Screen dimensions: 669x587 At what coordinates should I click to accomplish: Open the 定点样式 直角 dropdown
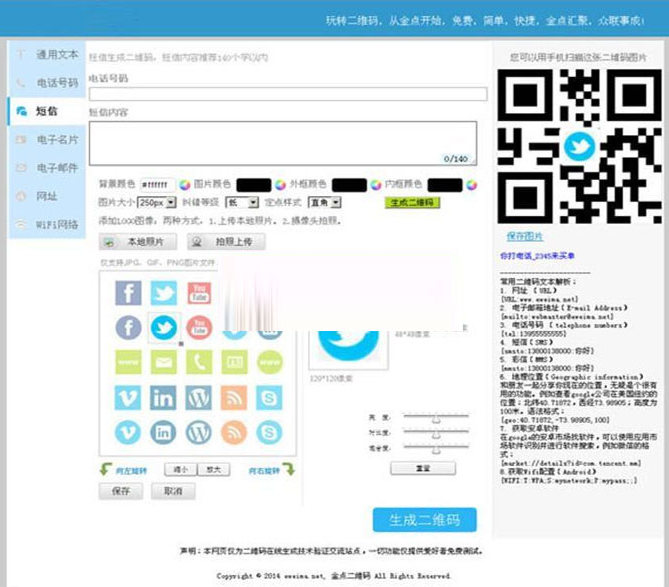pos(324,202)
